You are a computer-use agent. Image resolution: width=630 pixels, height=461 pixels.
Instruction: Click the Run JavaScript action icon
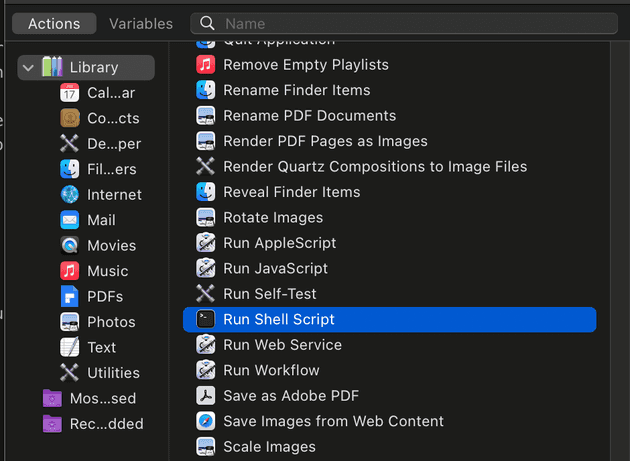(x=206, y=268)
